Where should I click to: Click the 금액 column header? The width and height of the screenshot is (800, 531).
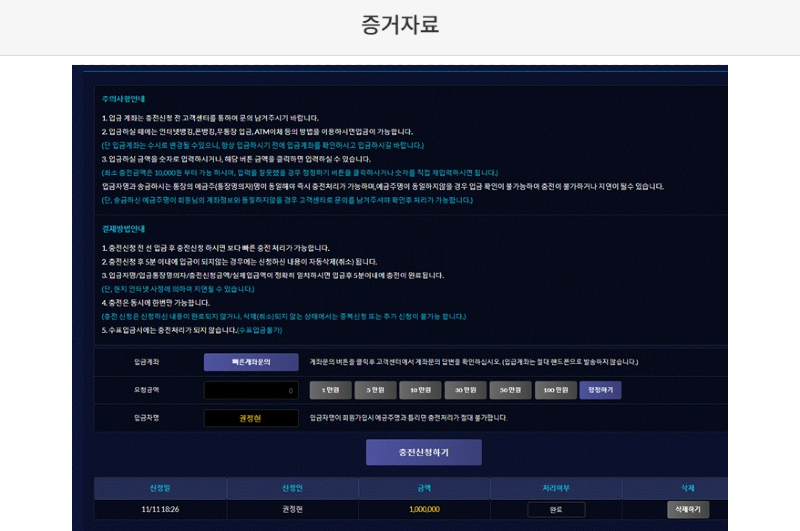coord(424,488)
